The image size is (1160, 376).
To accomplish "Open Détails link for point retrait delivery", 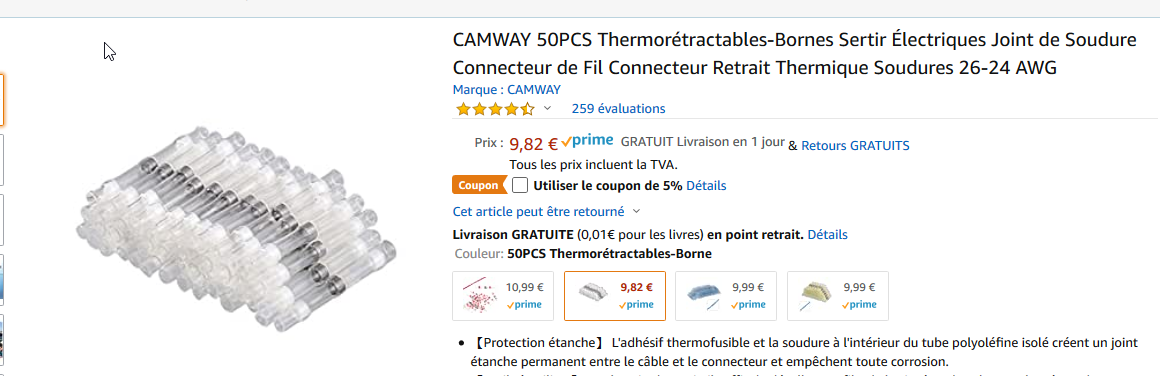I will (x=827, y=235).
